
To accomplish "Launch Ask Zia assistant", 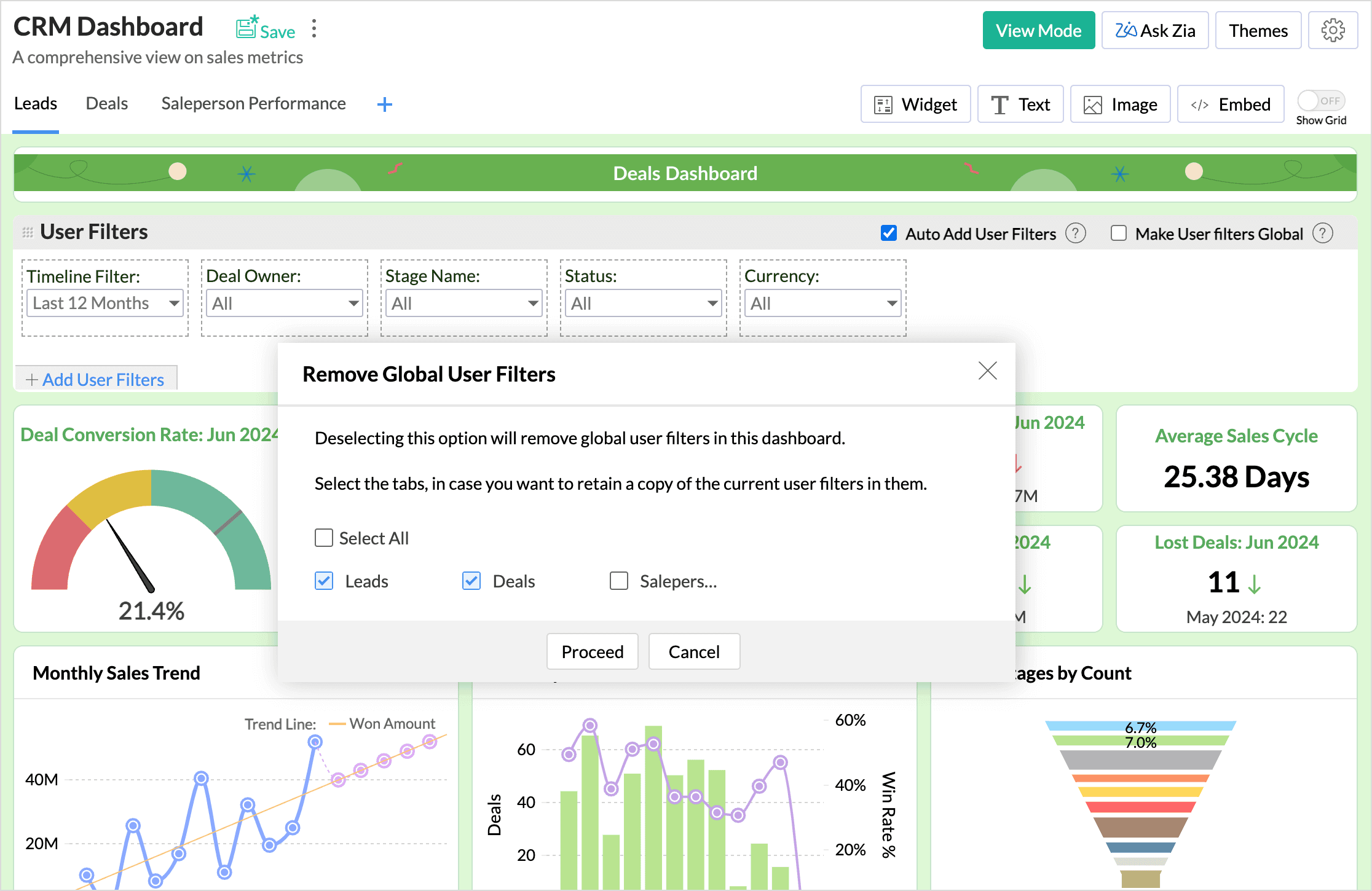I will (x=1154, y=29).
